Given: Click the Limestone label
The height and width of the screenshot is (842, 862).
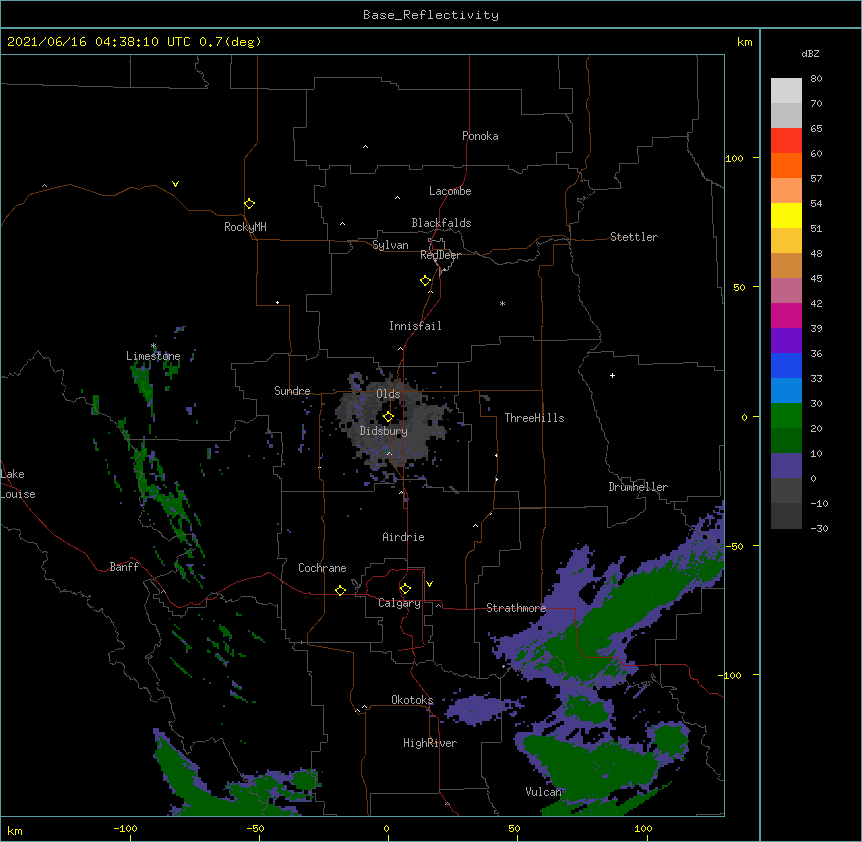Looking at the screenshot, I should coord(153,356).
